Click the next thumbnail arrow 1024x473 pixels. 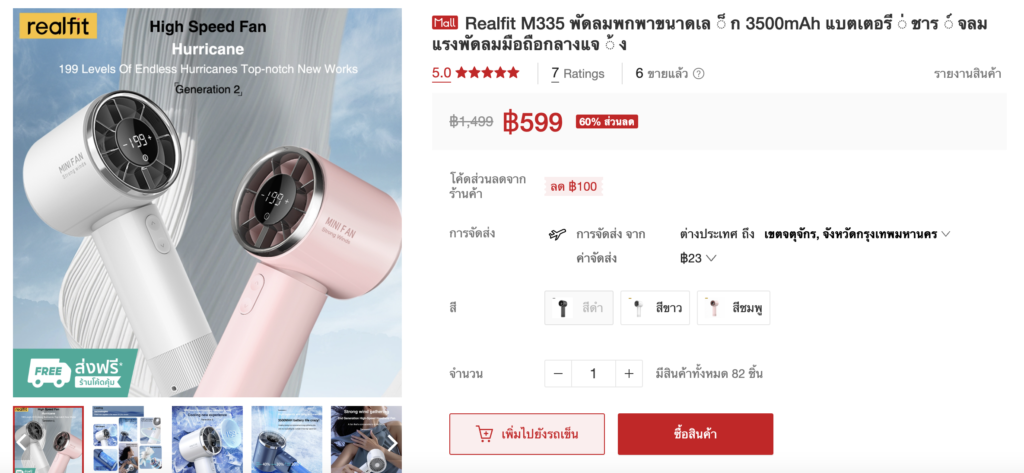click(x=393, y=444)
